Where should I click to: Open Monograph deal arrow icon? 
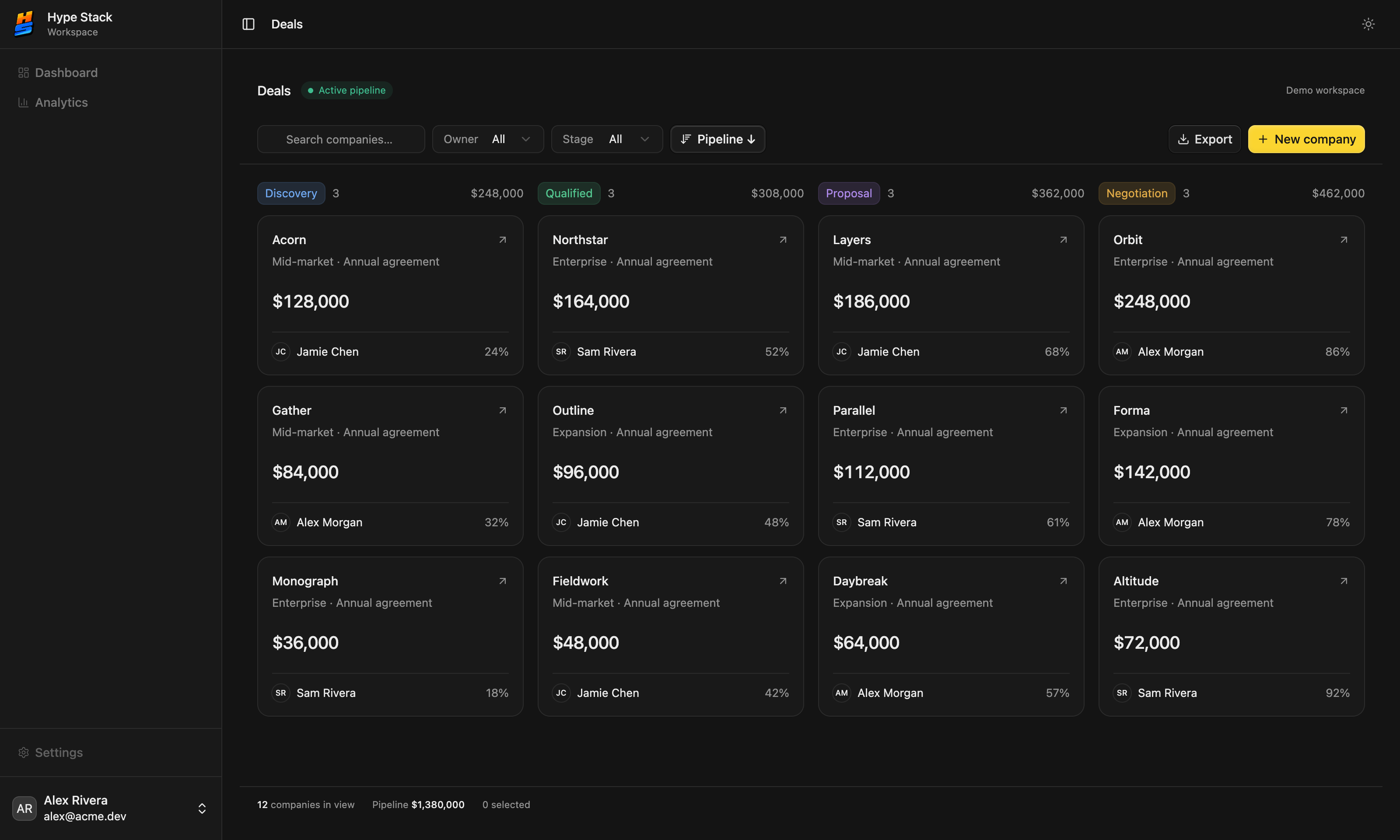[x=503, y=581]
